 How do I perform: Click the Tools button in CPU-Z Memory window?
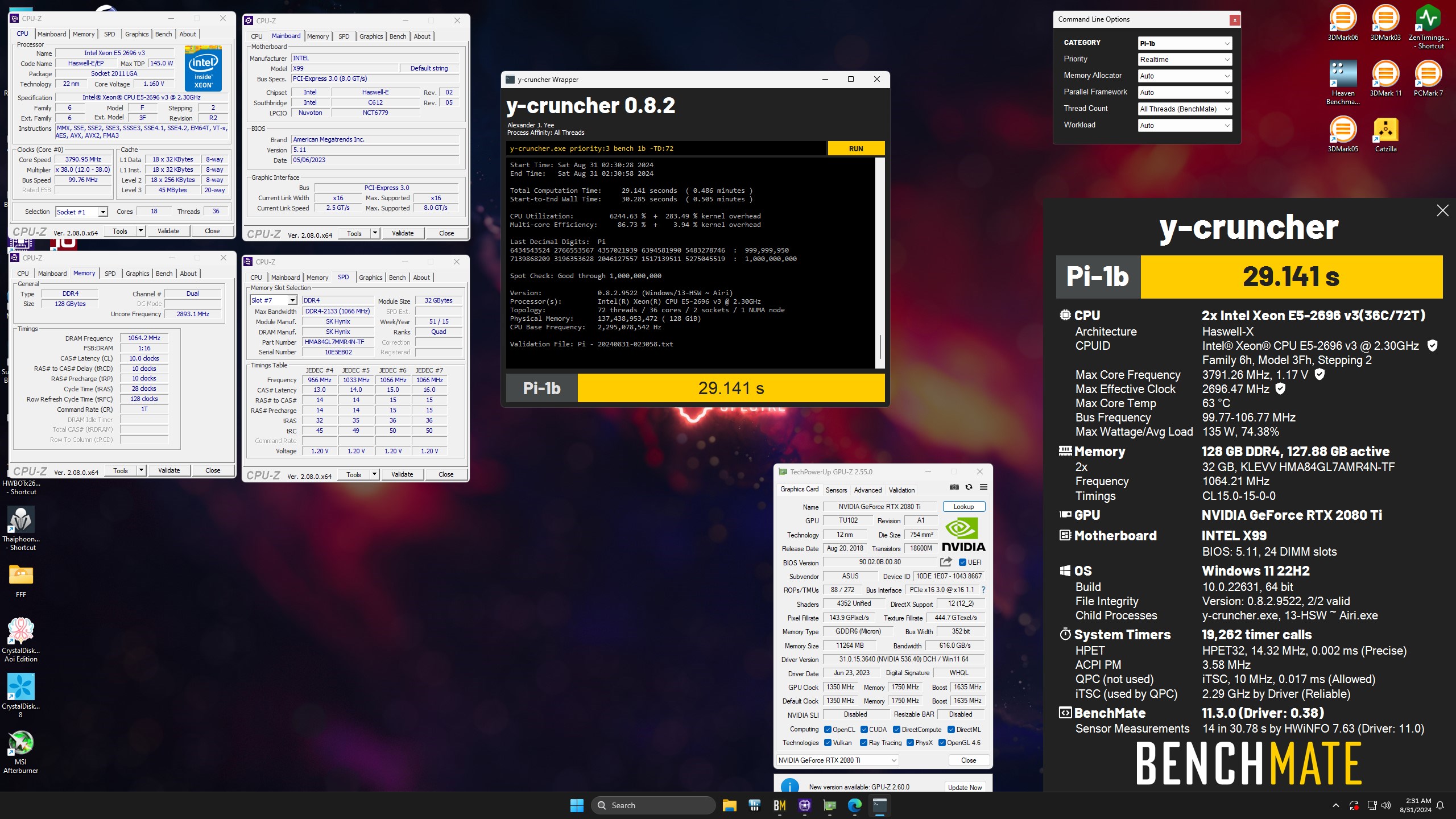(121, 470)
